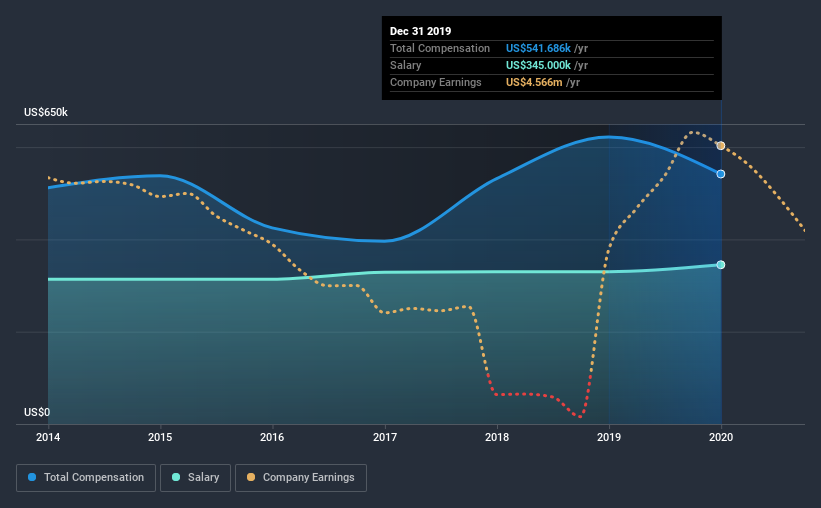Image resolution: width=821 pixels, height=508 pixels.
Task: Click the US$4.566m earnings value
Action: [534, 82]
